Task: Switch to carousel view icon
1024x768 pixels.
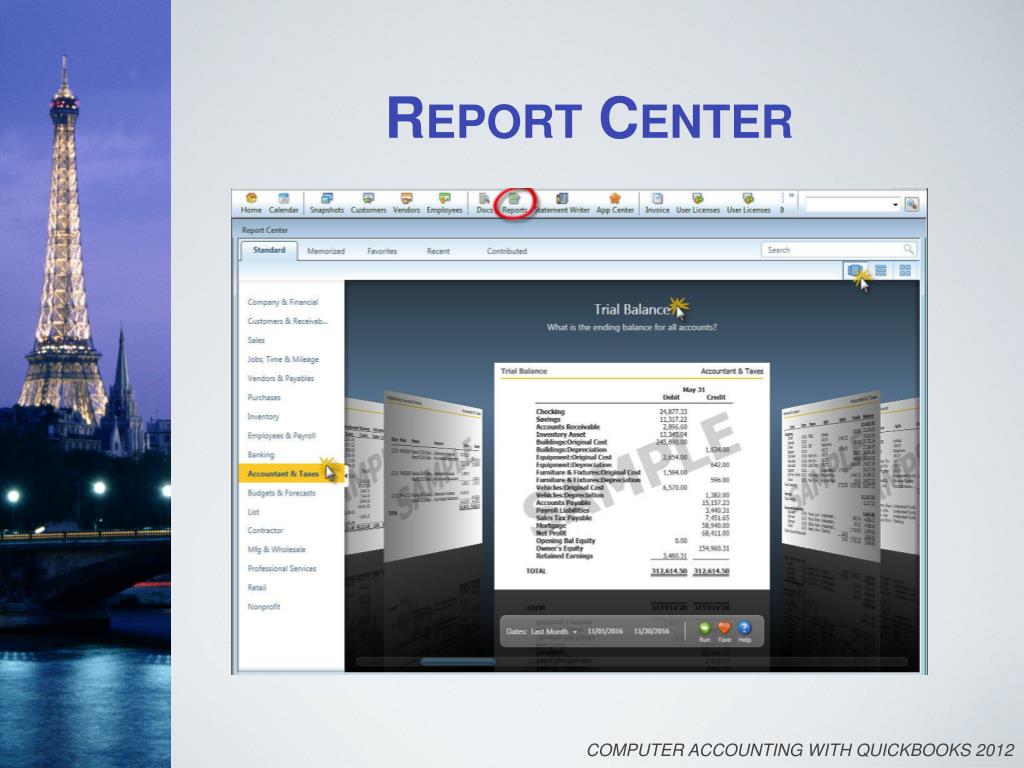Action: coord(855,270)
